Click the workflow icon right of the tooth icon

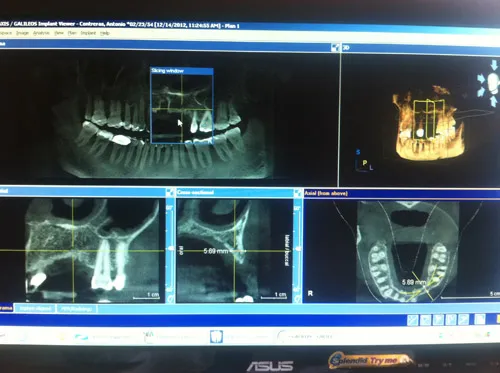[x=282, y=336]
